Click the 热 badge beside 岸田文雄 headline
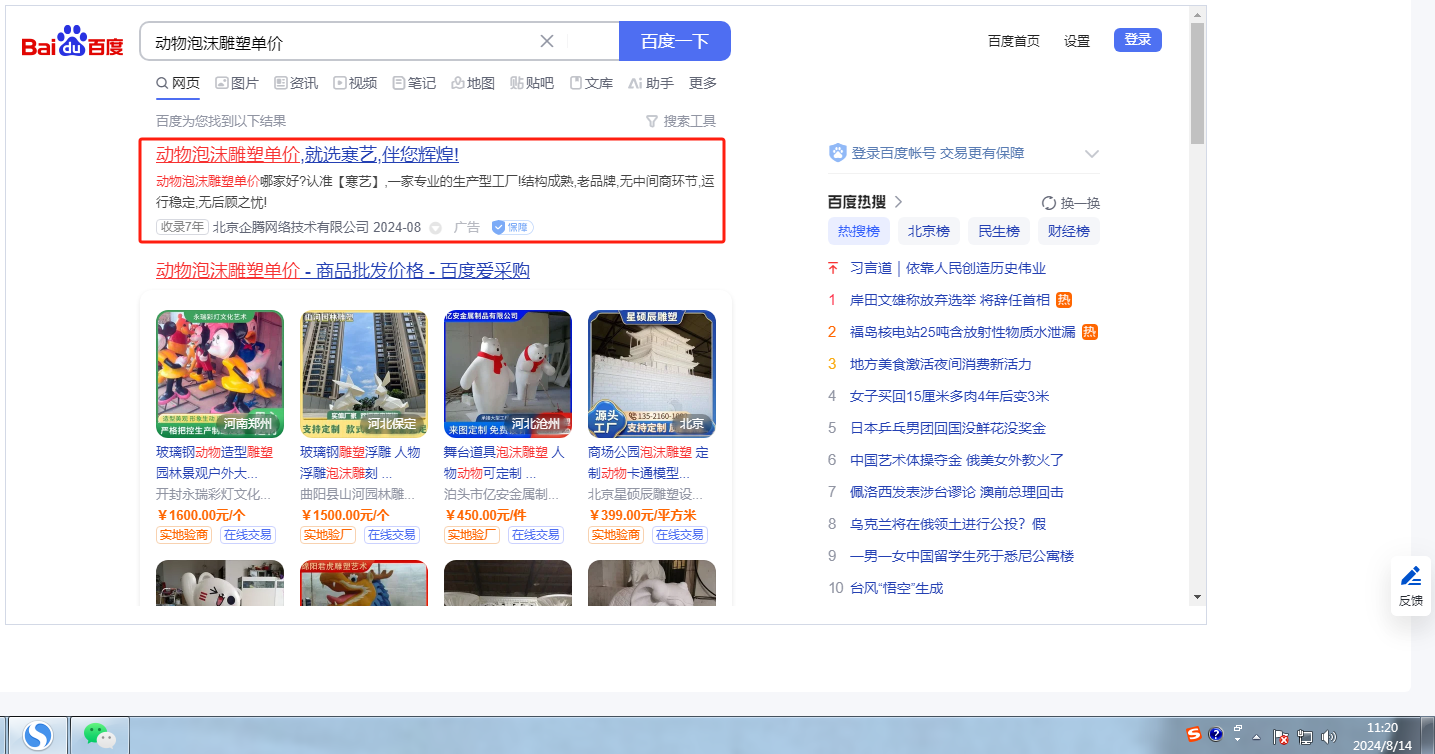1435x754 pixels. pos(1065,300)
